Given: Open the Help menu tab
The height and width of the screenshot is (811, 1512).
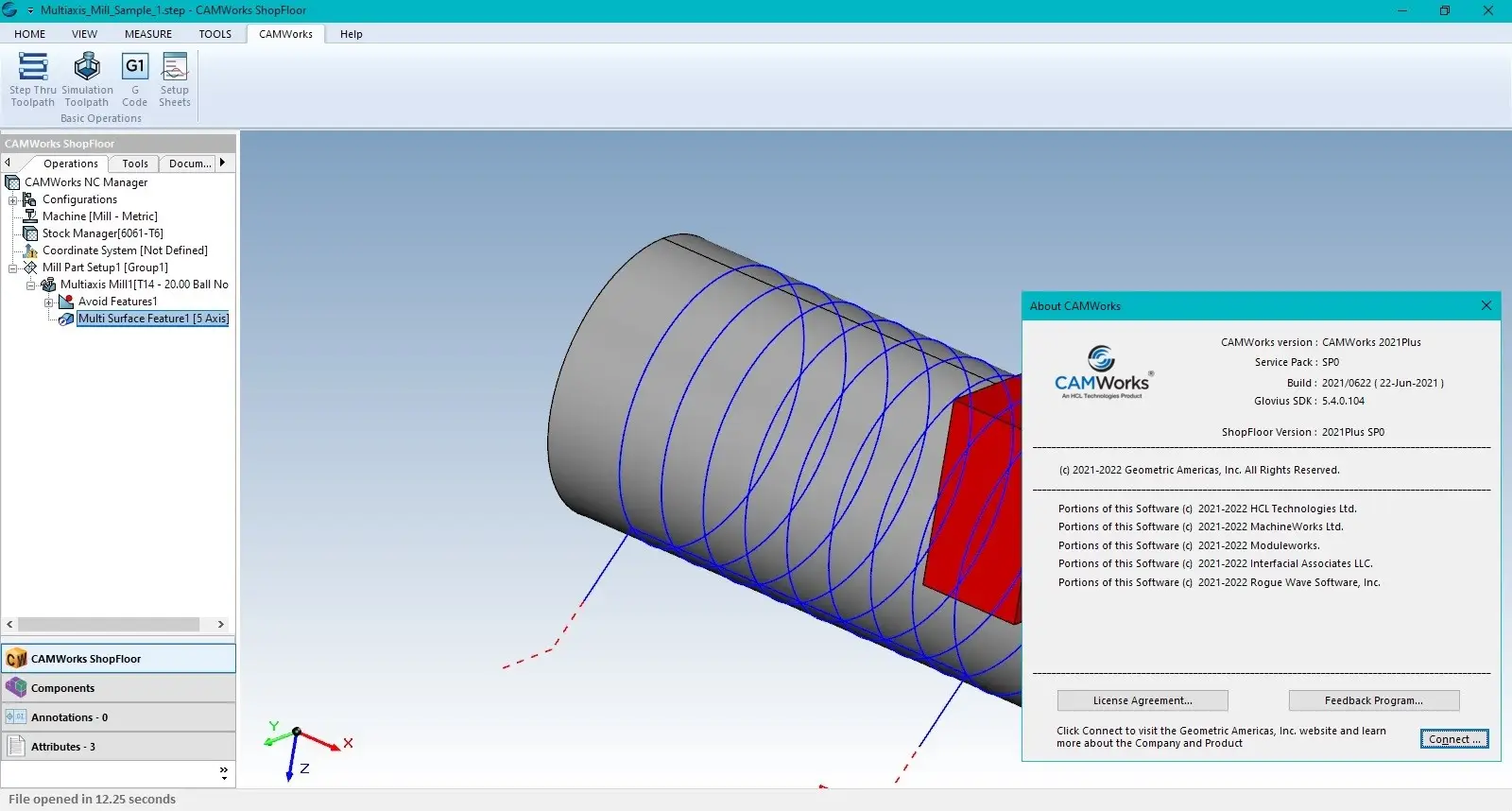Looking at the screenshot, I should click(351, 34).
